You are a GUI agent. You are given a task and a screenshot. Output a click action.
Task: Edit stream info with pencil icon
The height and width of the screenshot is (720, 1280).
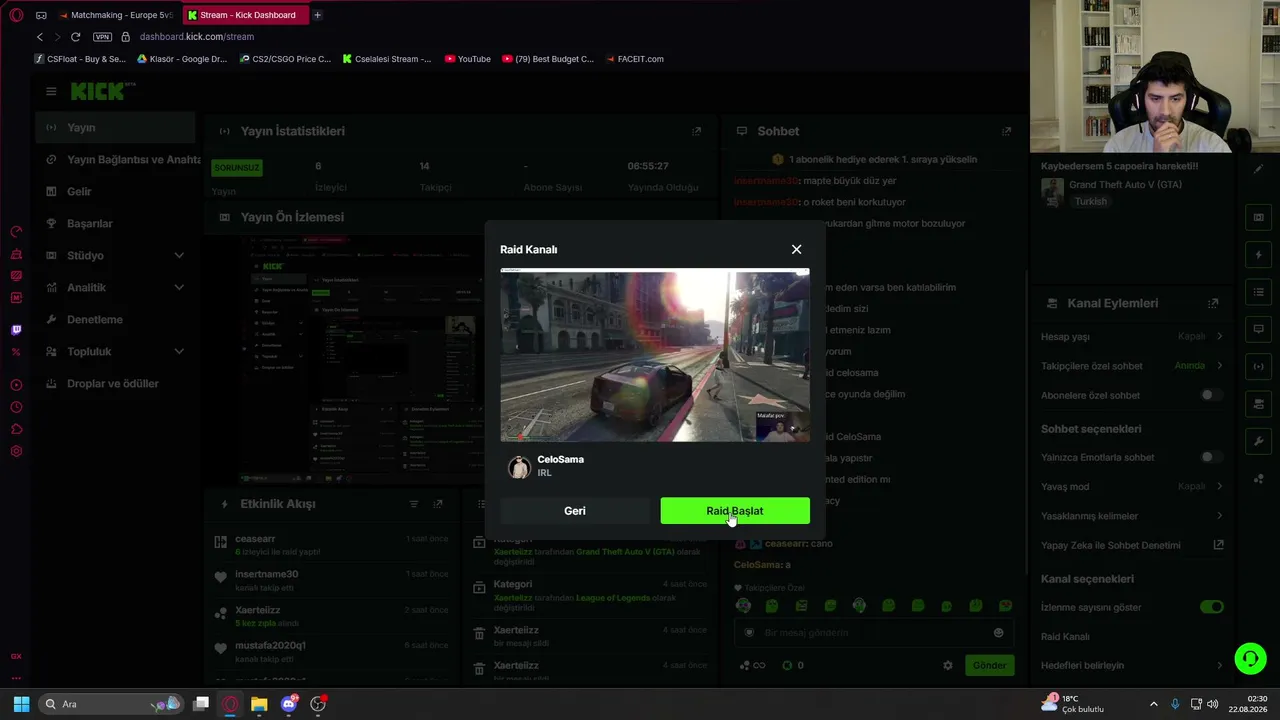point(1258,169)
